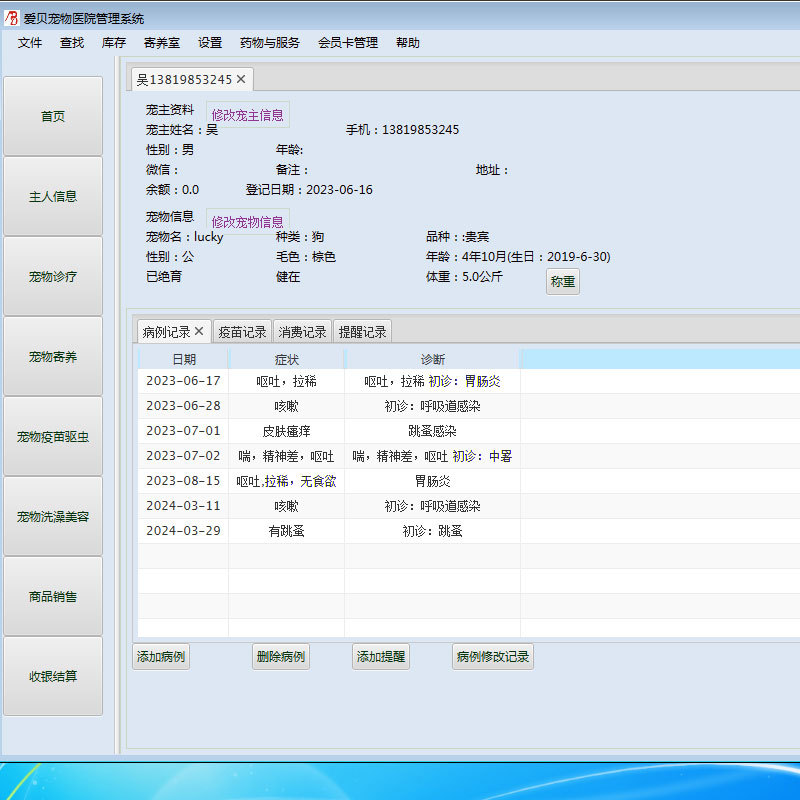Image resolution: width=800 pixels, height=800 pixels.
Task: Click the 删除病例 button
Action: tap(281, 657)
